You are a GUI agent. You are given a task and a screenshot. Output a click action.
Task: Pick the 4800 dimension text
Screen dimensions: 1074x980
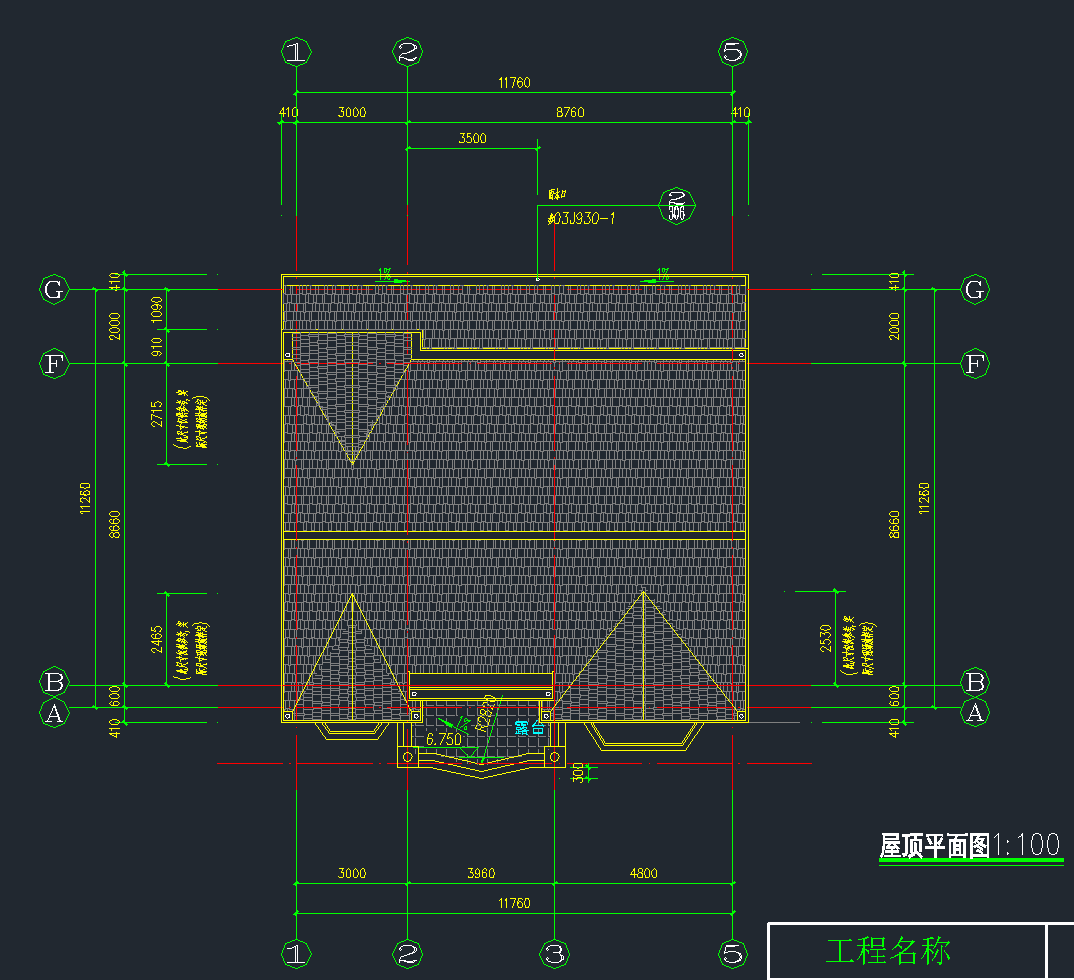coord(643,873)
